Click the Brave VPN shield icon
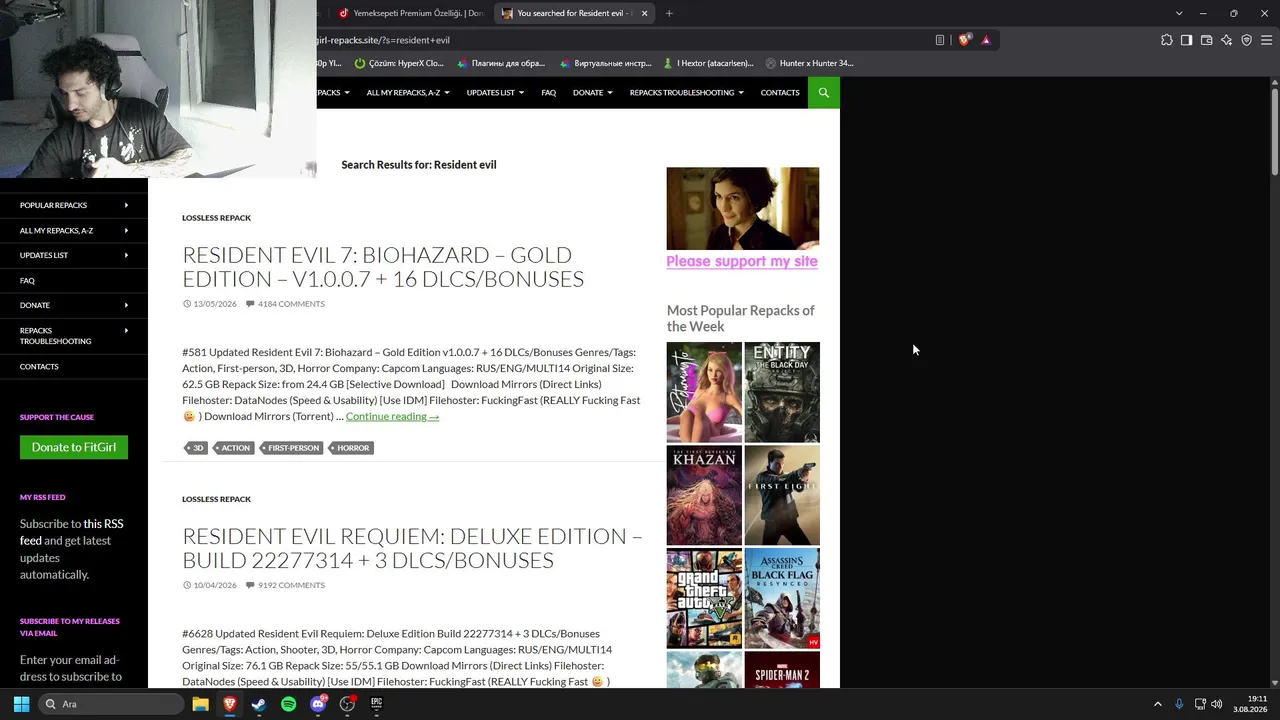The image size is (1280, 720). point(1247,40)
